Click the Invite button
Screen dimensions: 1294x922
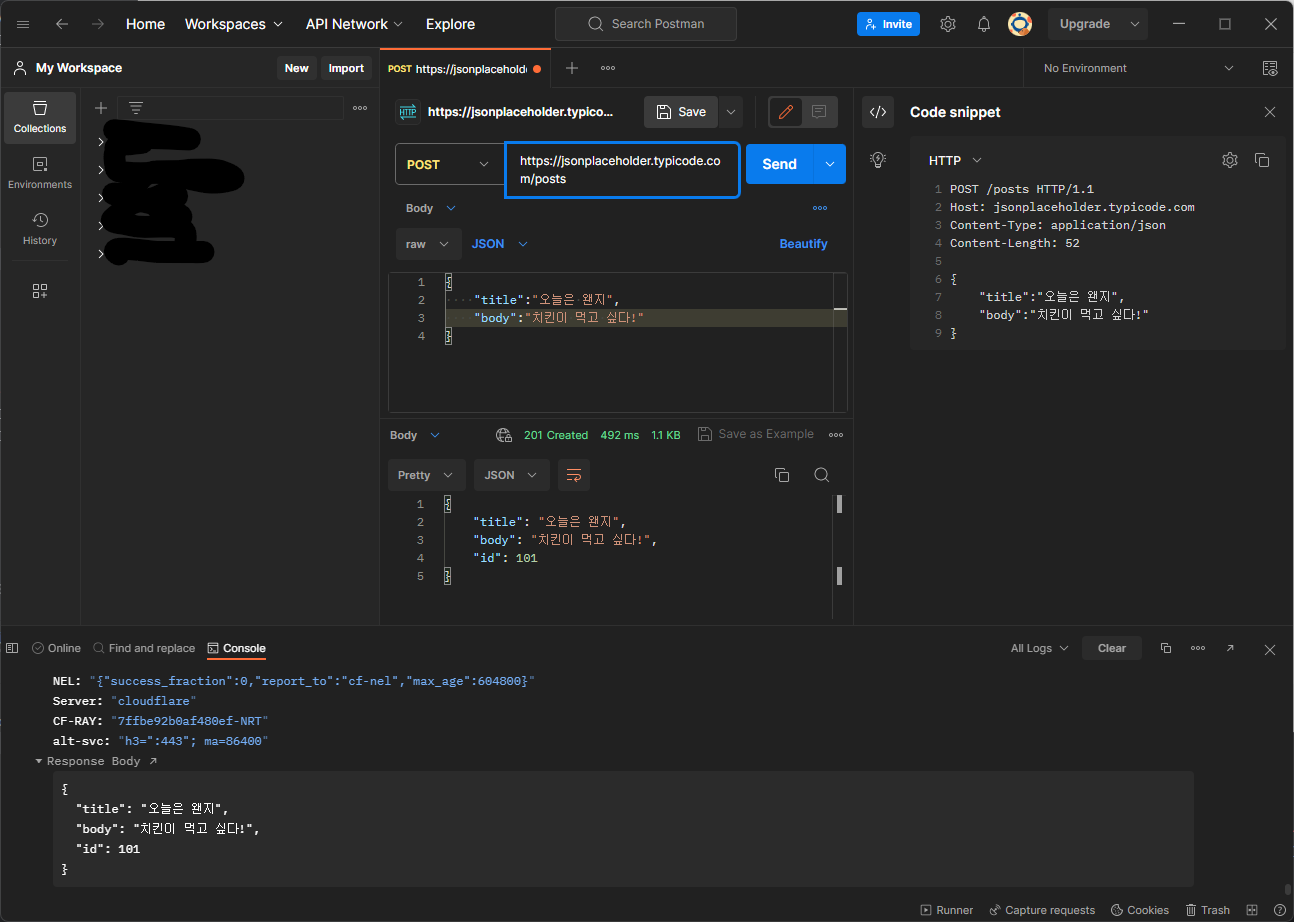pyautogui.click(x=888, y=24)
